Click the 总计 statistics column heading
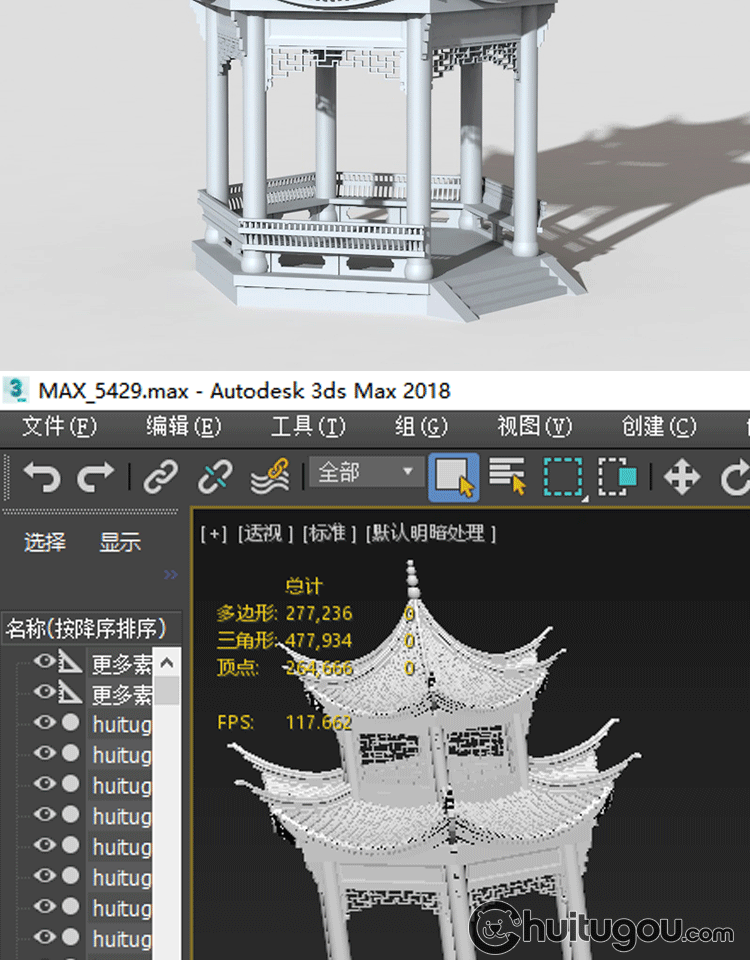 point(304,586)
